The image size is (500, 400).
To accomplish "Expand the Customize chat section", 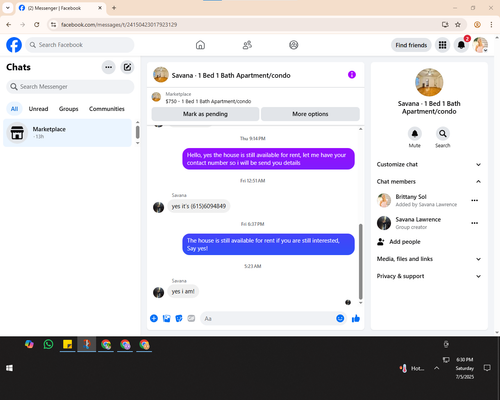I will point(429,164).
